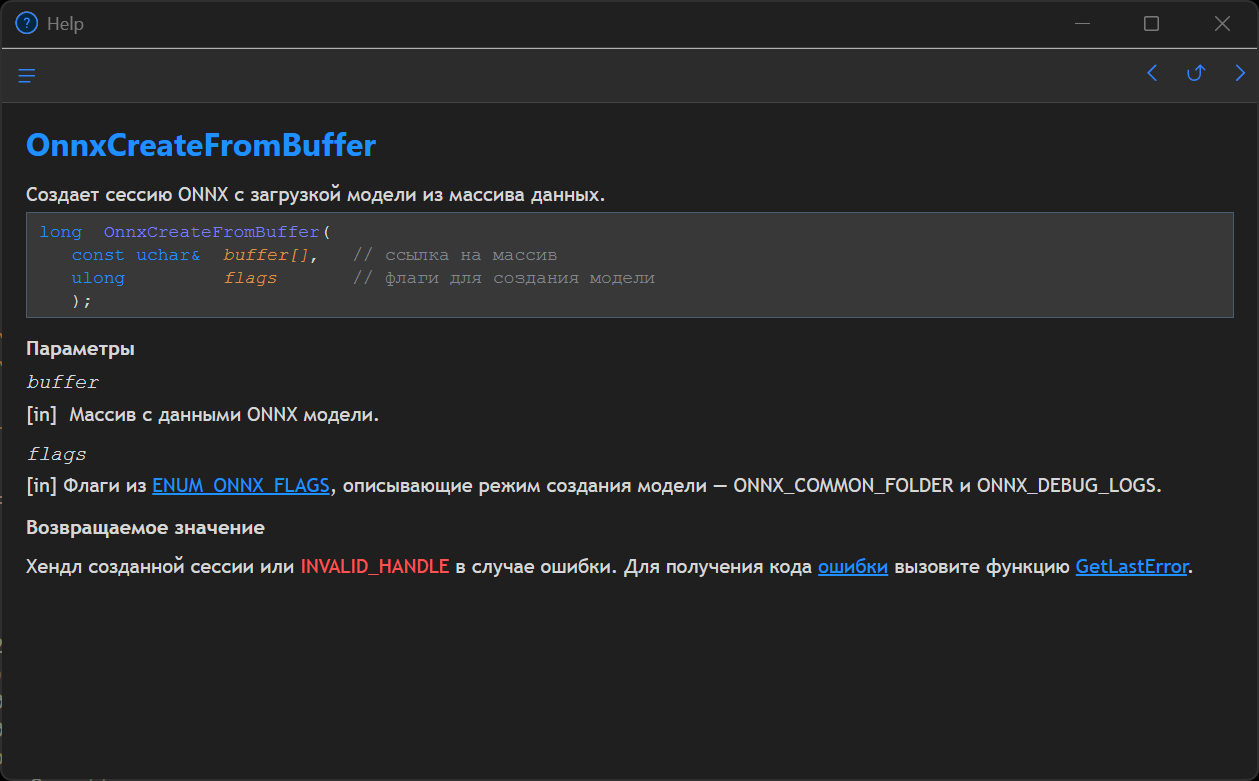The image size is (1259, 781).
Task: Click the italic flags parameter name under Параметры
Action: (x=57, y=454)
